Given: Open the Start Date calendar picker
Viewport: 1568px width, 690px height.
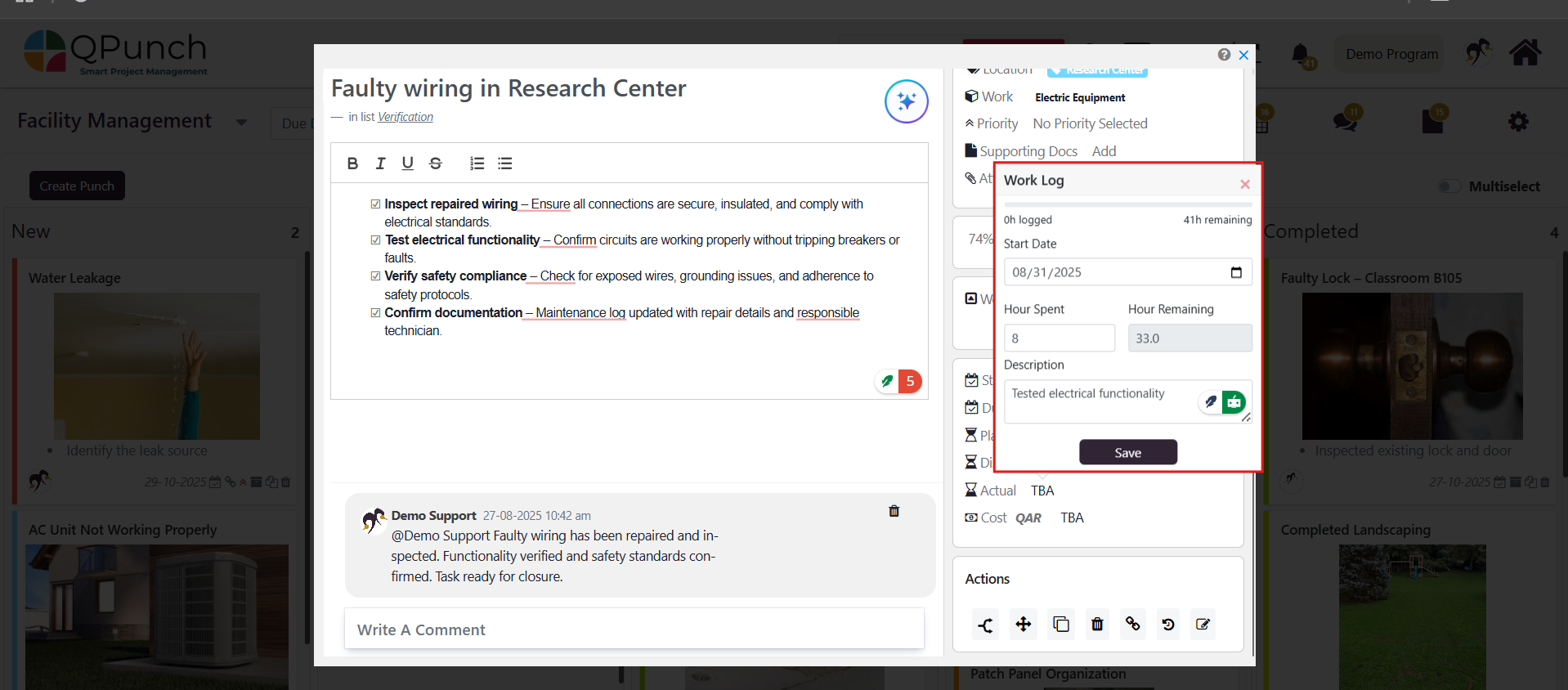Looking at the screenshot, I should pyautogui.click(x=1235, y=272).
